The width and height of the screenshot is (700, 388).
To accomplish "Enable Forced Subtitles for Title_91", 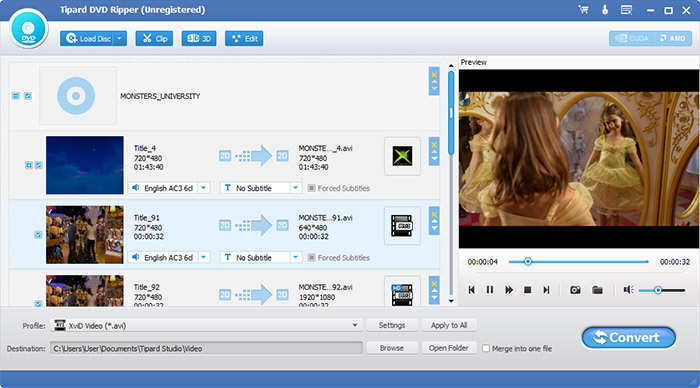I will point(312,258).
